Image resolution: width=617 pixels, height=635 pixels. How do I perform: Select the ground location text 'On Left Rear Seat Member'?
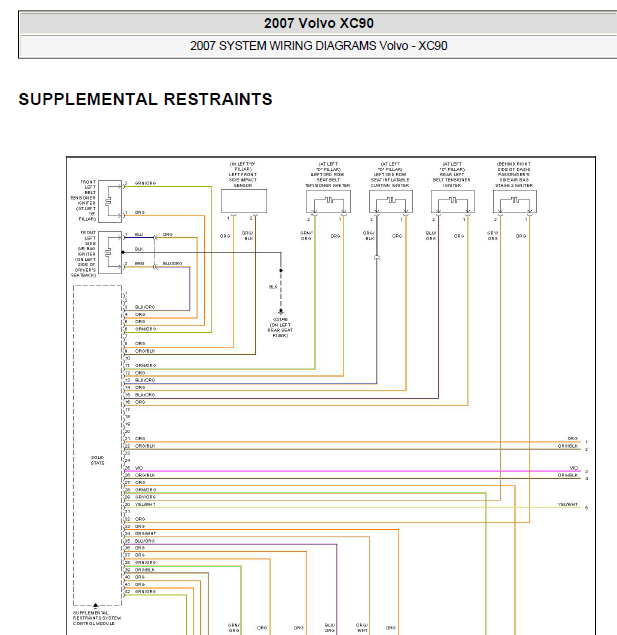click(280, 330)
